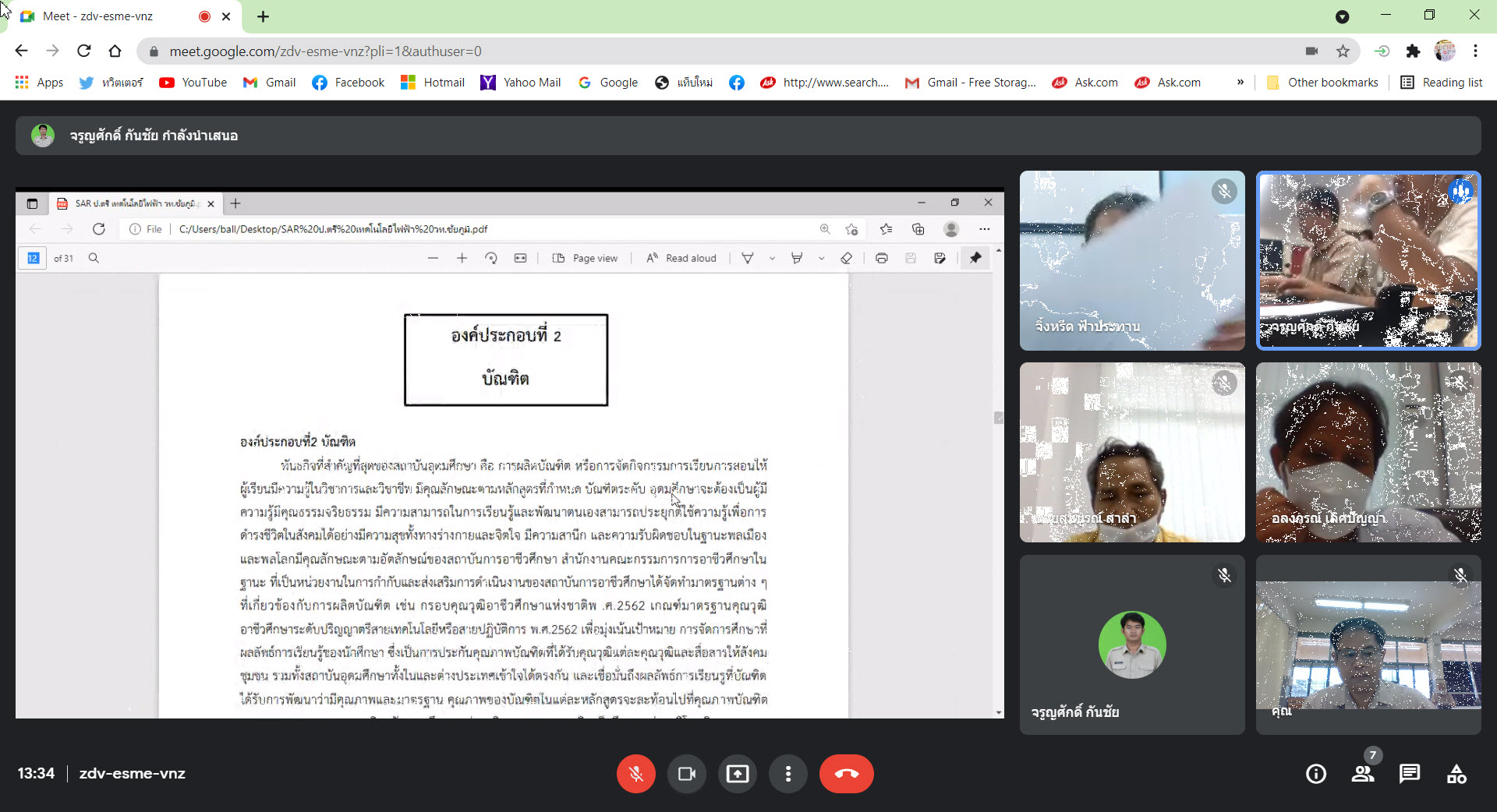Image resolution: width=1497 pixels, height=812 pixels.
Task: Click the Present now screen share button
Action: 738,774
